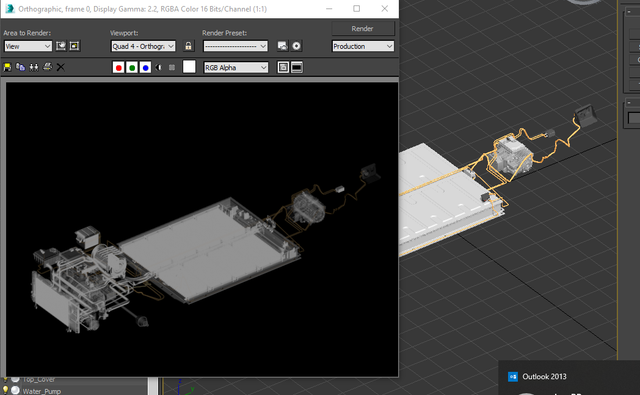Toggle the blue channel
Viewport: 640px width, 395px height.
[145, 68]
